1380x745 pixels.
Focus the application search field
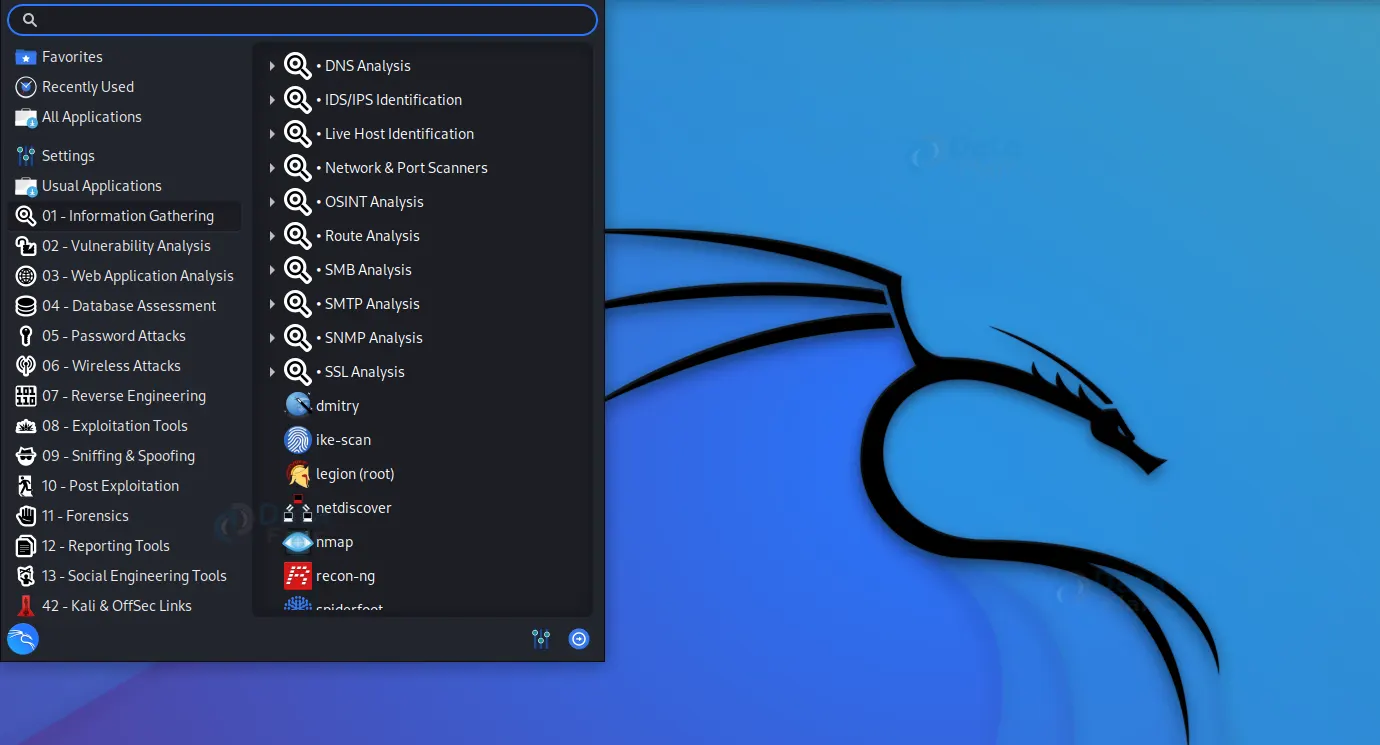[x=302, y=20]
